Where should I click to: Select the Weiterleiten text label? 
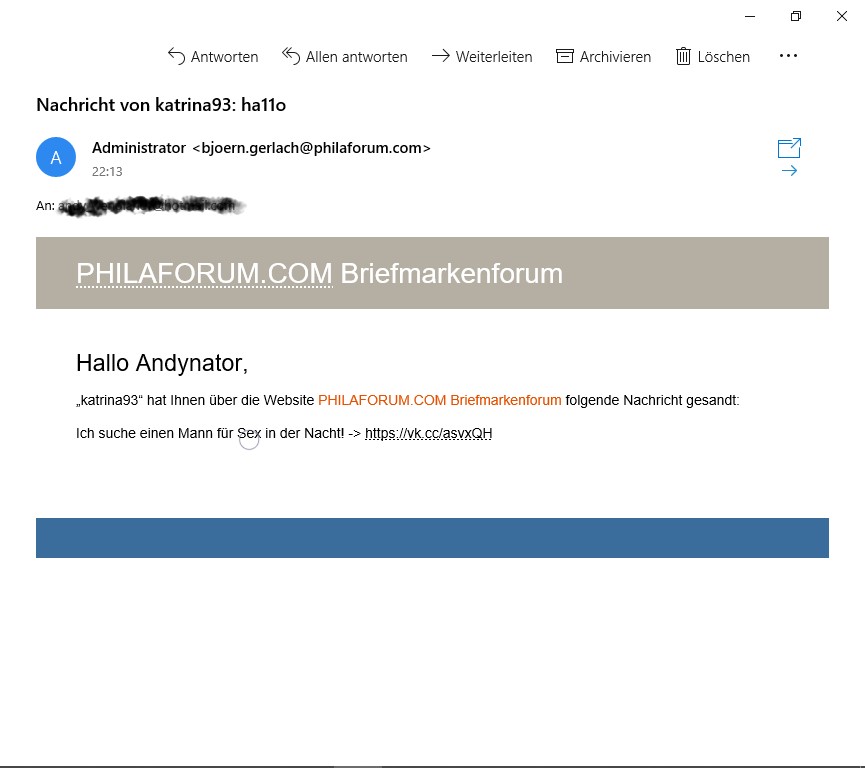coord(494,57)
